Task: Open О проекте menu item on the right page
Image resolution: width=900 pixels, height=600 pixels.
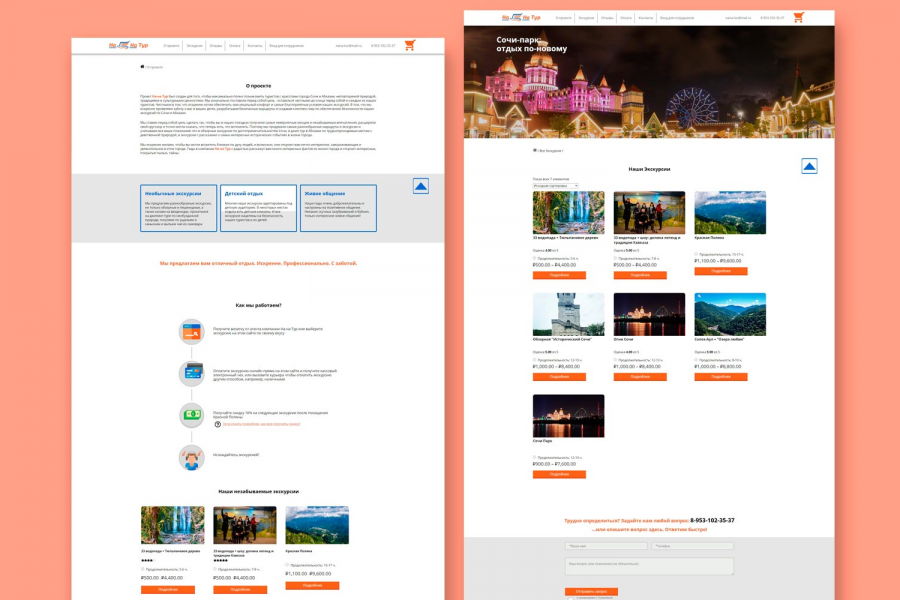Action: coord(564,18)
